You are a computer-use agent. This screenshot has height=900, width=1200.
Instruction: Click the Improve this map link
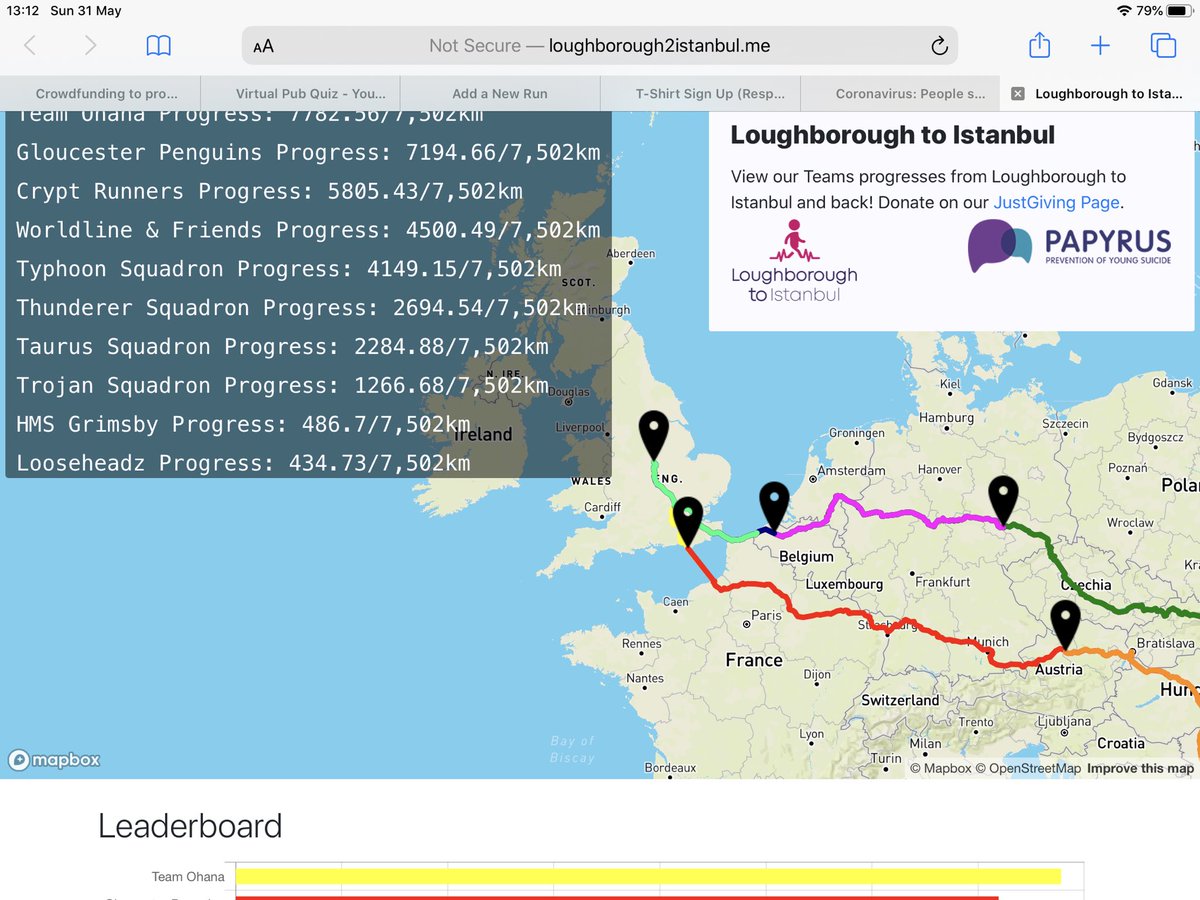tap(1140, 768)
